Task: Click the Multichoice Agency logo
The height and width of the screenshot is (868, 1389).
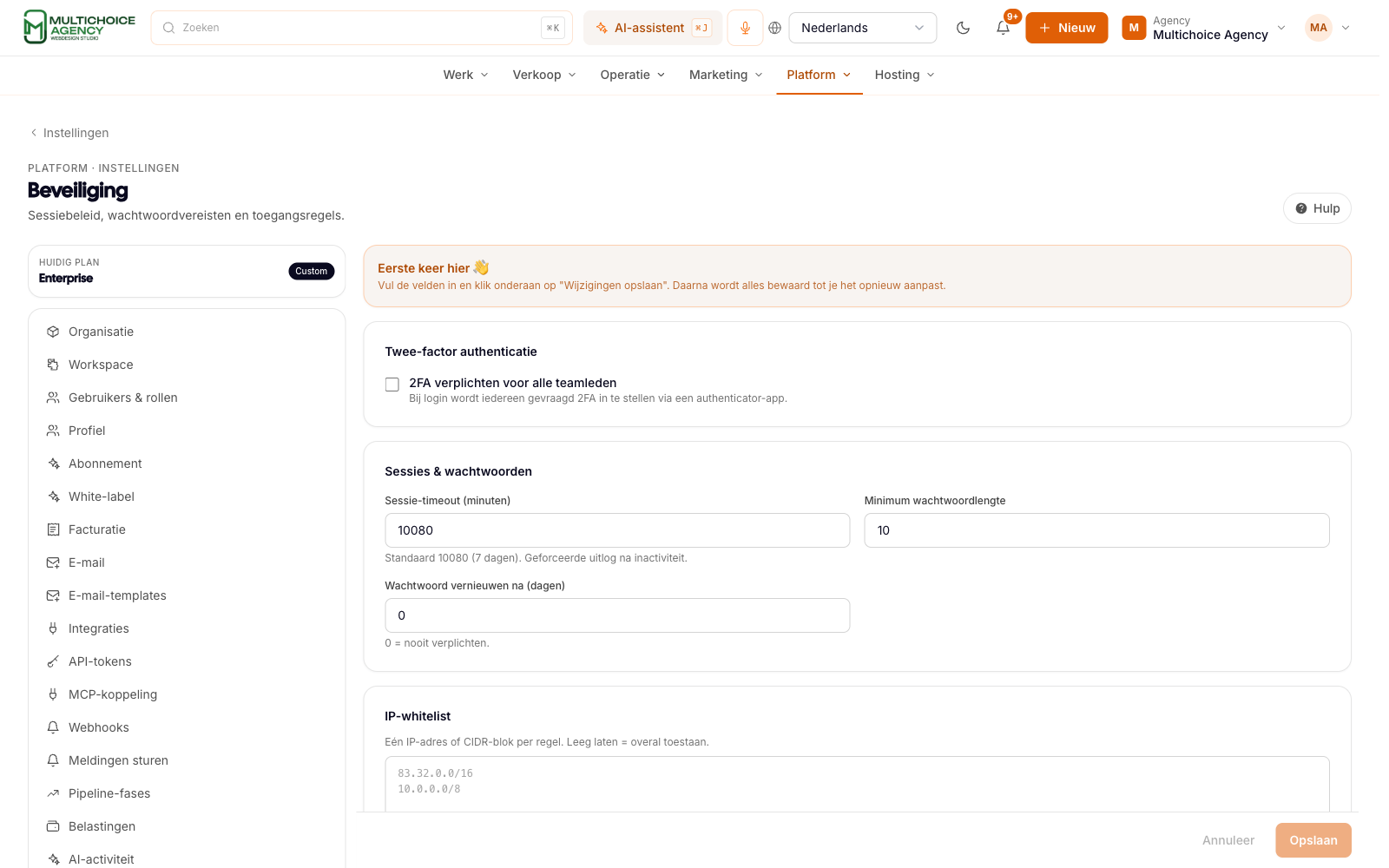Action: pyautogui.click(x=79, y=27)
